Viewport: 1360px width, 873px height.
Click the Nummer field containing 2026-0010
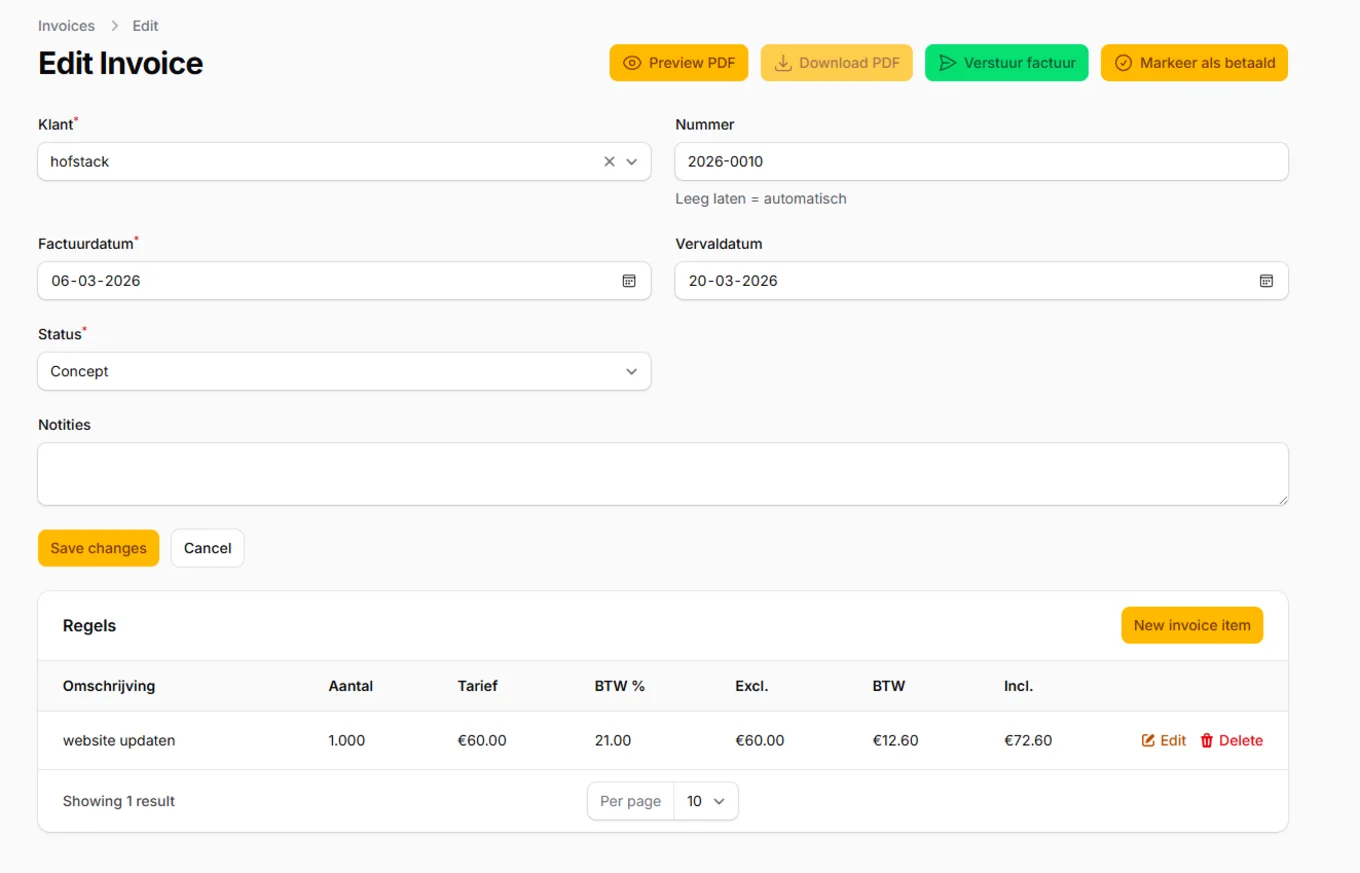pos(981,161)
